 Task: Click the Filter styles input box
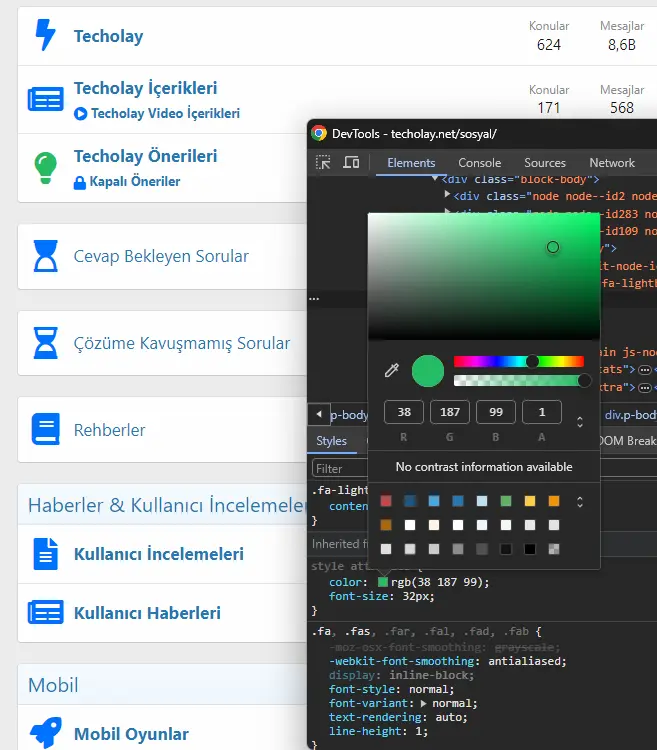[339, 468]
